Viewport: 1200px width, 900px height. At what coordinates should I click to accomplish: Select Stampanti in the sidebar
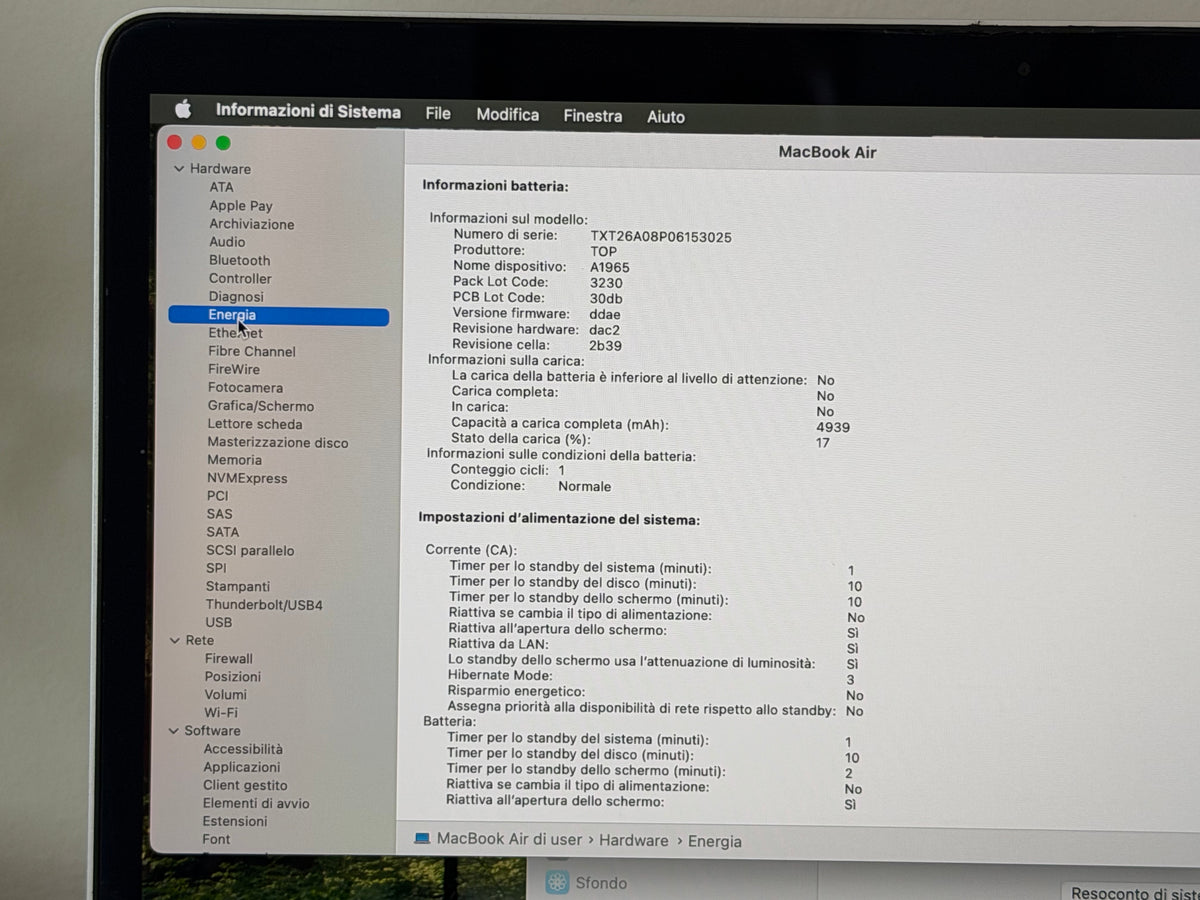[238, 586]
